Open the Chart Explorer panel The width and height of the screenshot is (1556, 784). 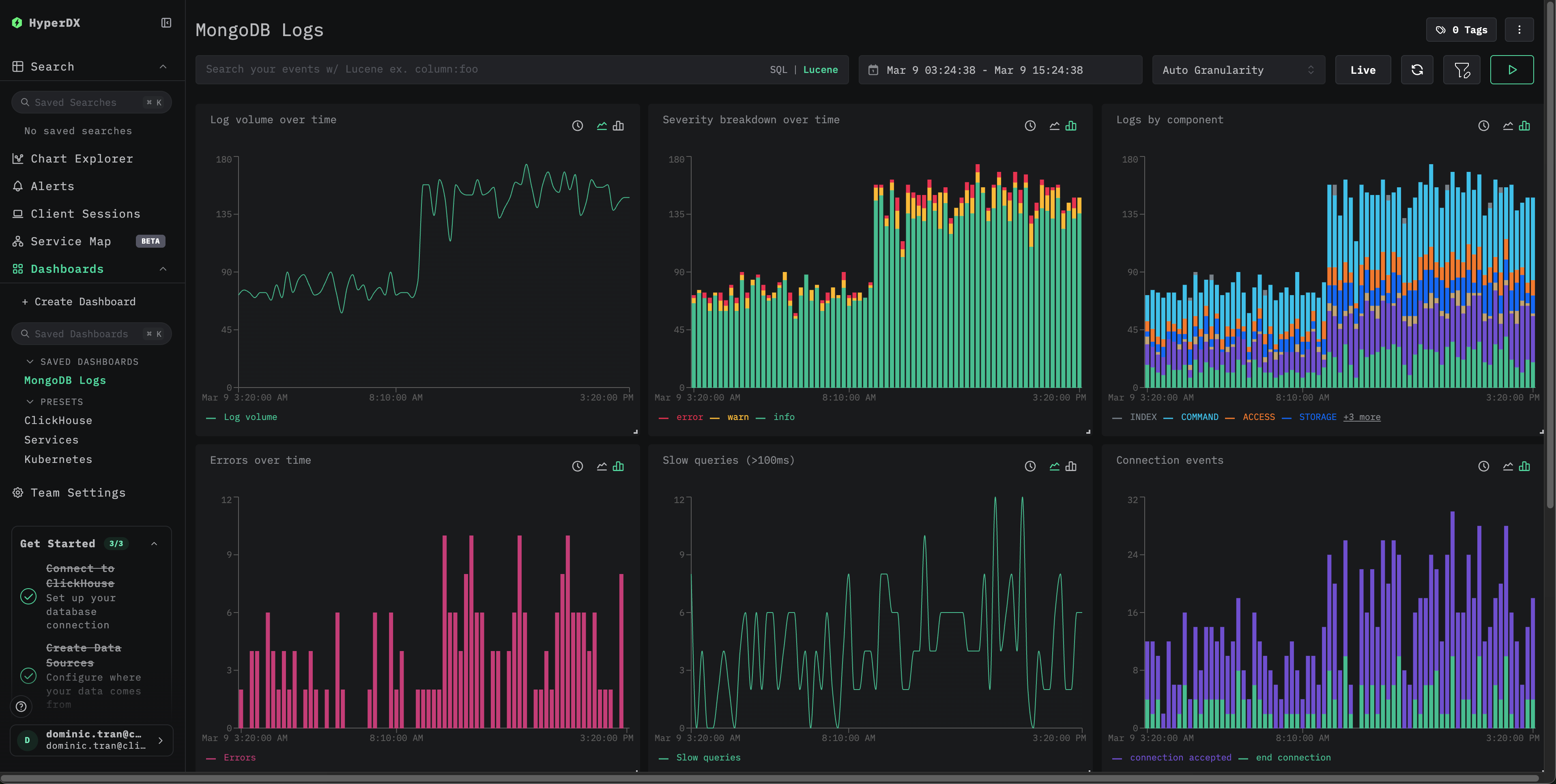point(82,159)
